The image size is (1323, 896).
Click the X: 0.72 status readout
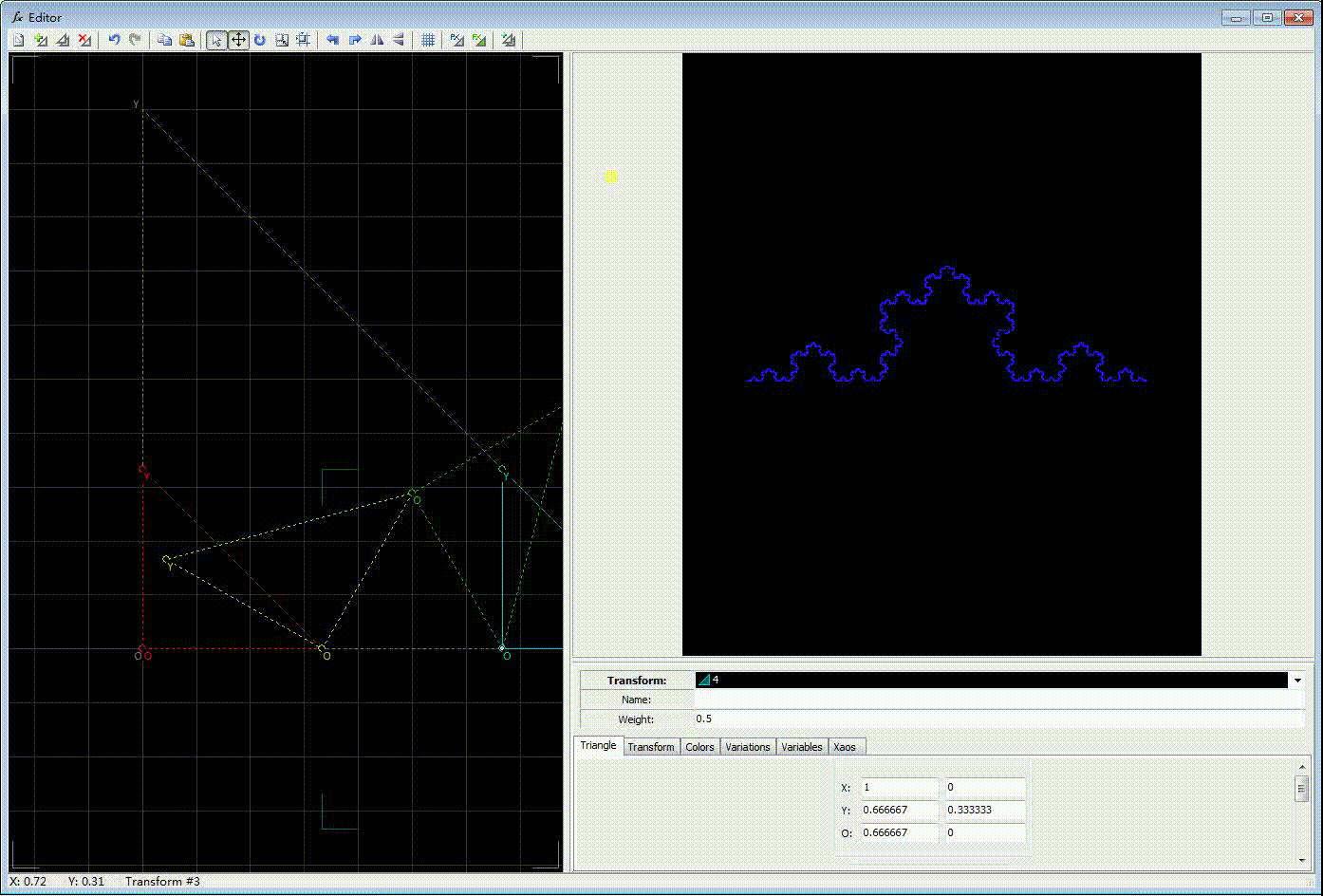28,882
